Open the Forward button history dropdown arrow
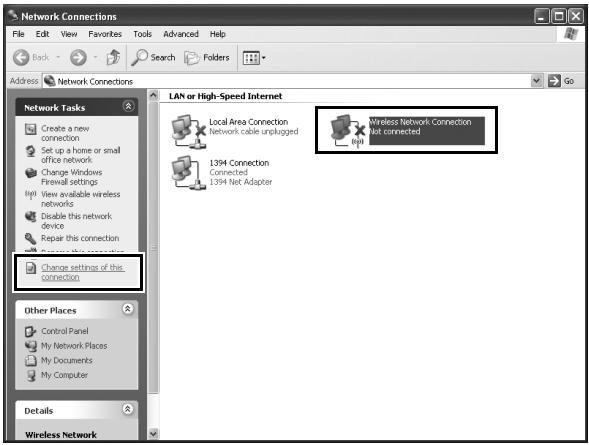This screenshot has width=589, height=445. [95, 57]
